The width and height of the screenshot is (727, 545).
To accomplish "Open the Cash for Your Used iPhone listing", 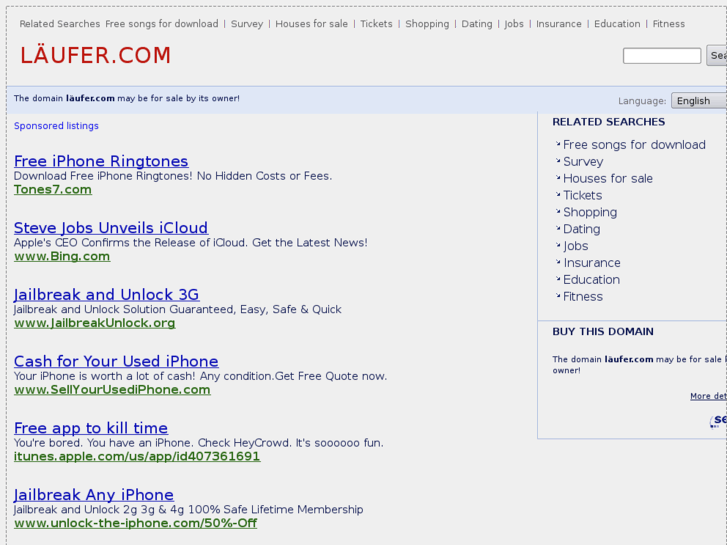I will (x=116, y=361).
